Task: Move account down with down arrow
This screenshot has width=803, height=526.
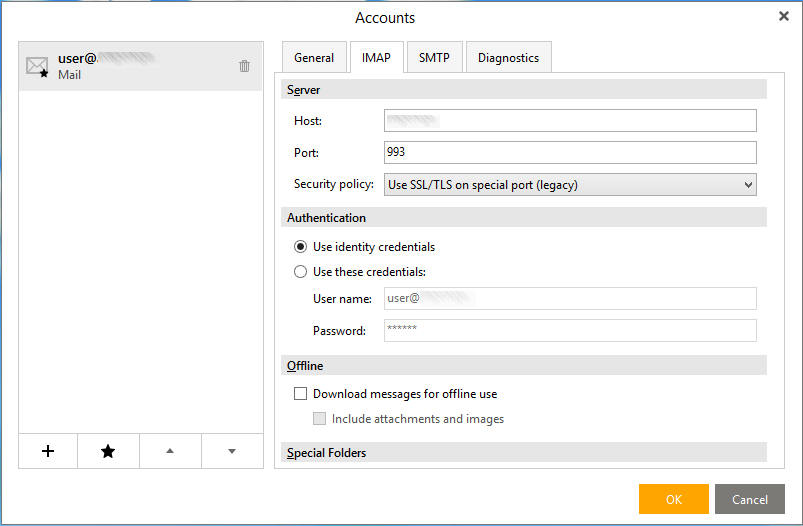Action: [x=232, y=451]
